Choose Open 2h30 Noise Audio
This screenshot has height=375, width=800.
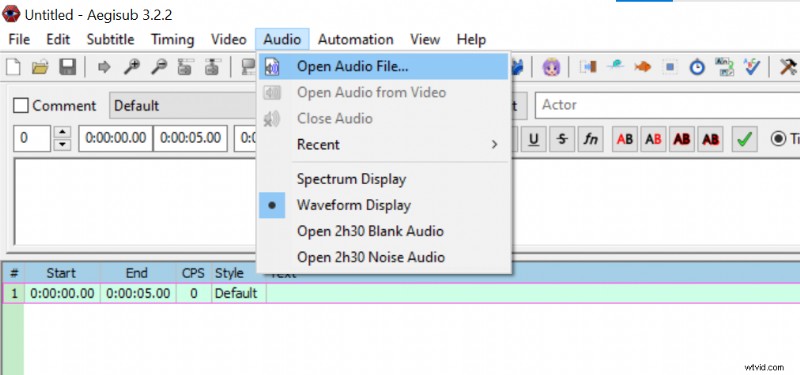(x=384, y=257)
